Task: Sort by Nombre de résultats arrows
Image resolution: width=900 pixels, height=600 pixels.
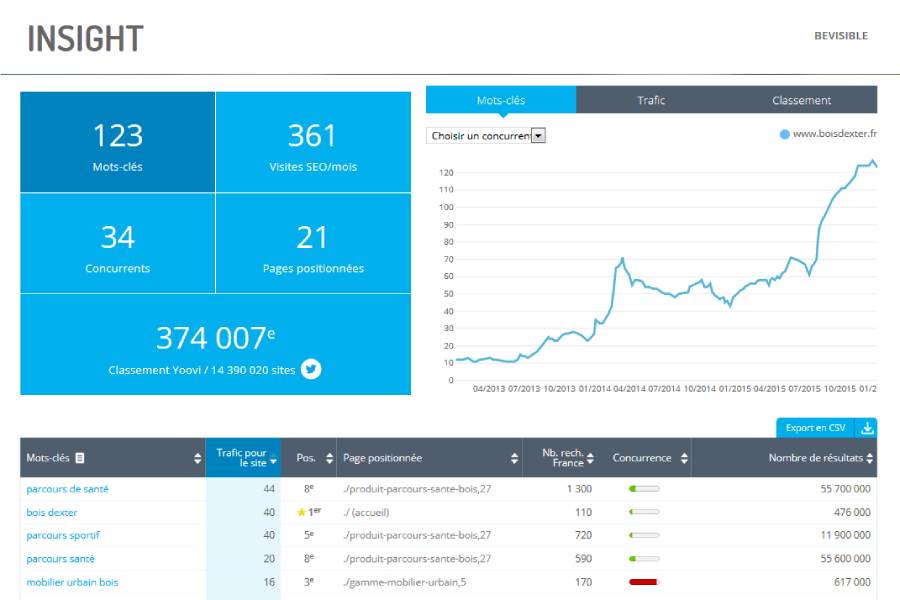Action: (x=870, y=458)
